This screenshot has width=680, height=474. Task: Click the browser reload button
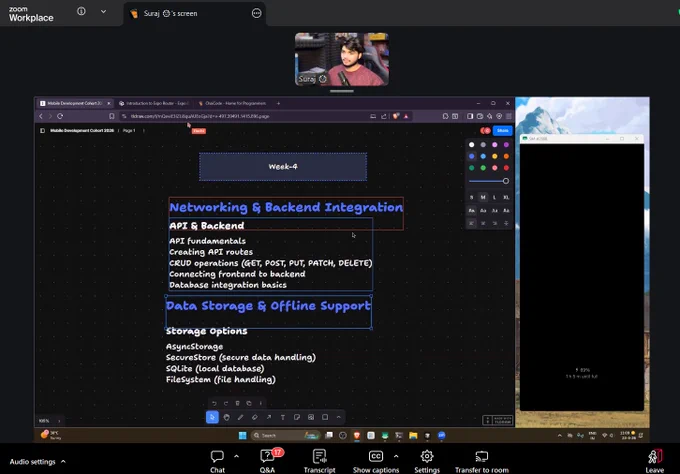(60, 116)
